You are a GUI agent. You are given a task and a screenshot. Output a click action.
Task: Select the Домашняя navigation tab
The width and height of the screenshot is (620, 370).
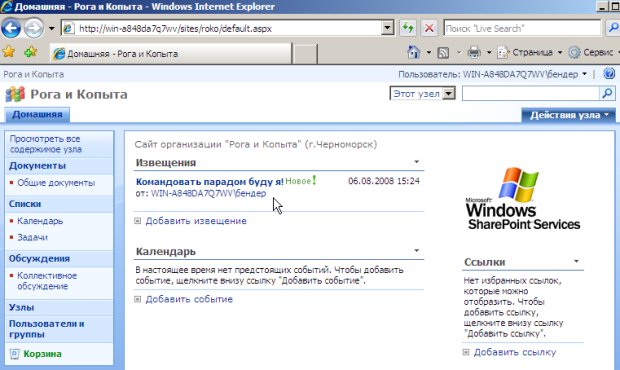point(37,115)
